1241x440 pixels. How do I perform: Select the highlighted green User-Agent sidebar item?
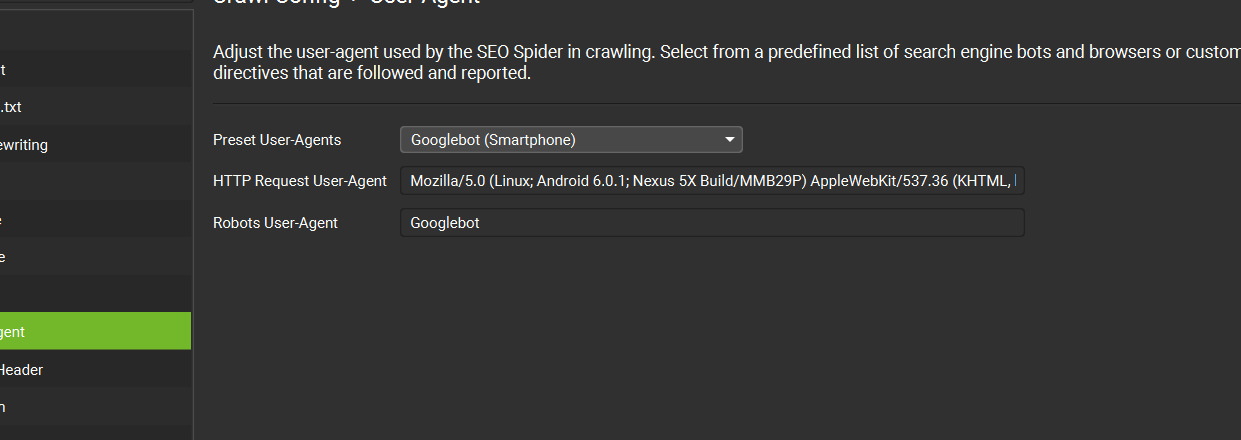[x=95, y=331]
